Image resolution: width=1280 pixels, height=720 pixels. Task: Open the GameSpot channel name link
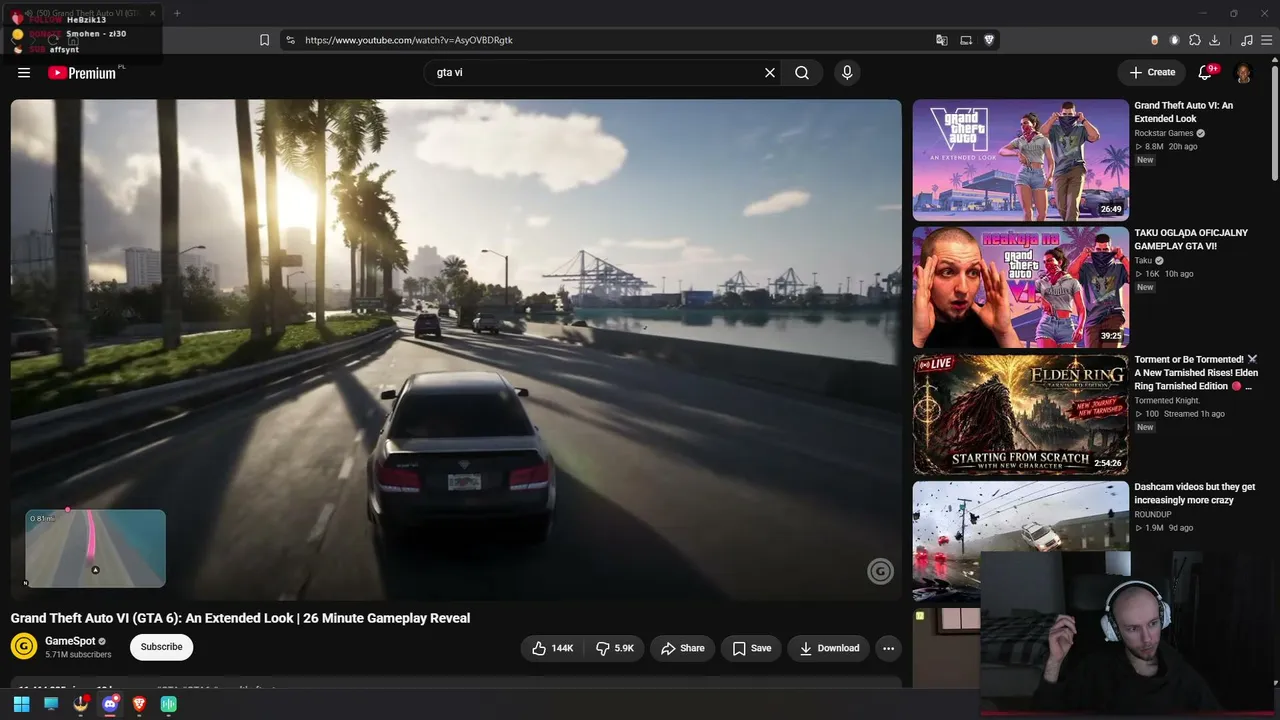70,641
